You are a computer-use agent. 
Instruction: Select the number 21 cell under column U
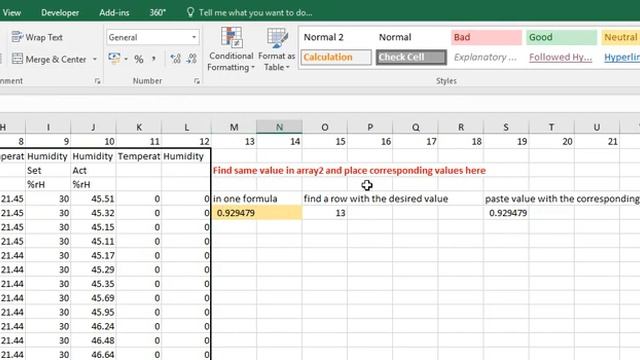(597, 142)
